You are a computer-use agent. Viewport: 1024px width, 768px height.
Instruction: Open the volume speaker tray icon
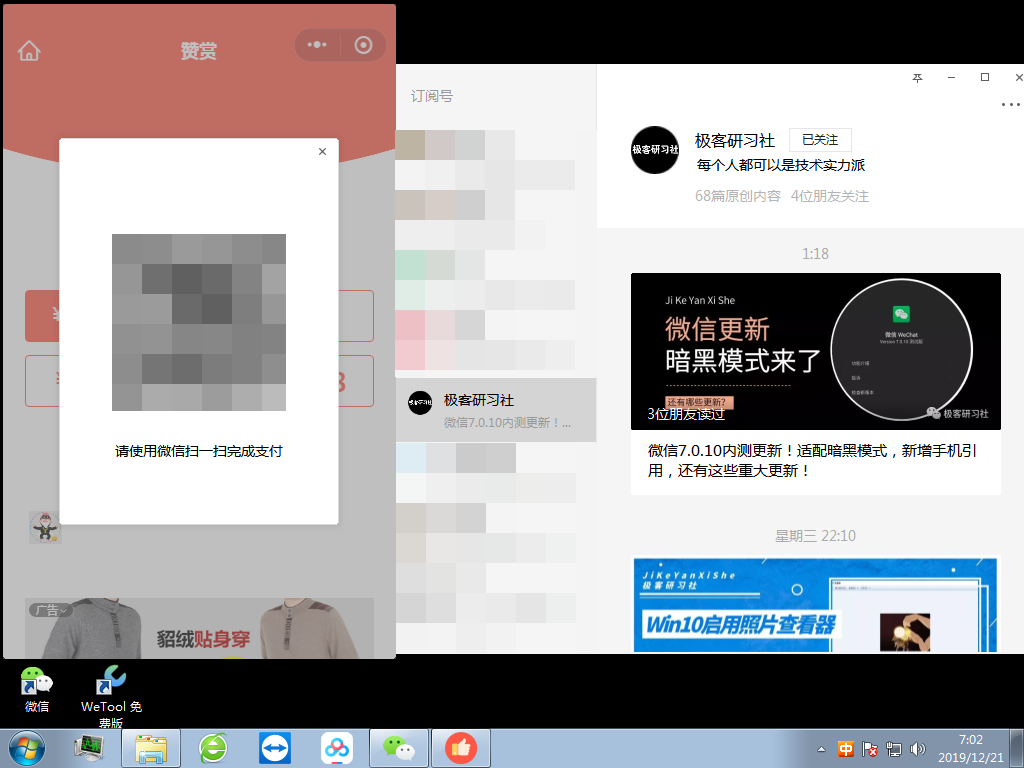coord(918,749)
